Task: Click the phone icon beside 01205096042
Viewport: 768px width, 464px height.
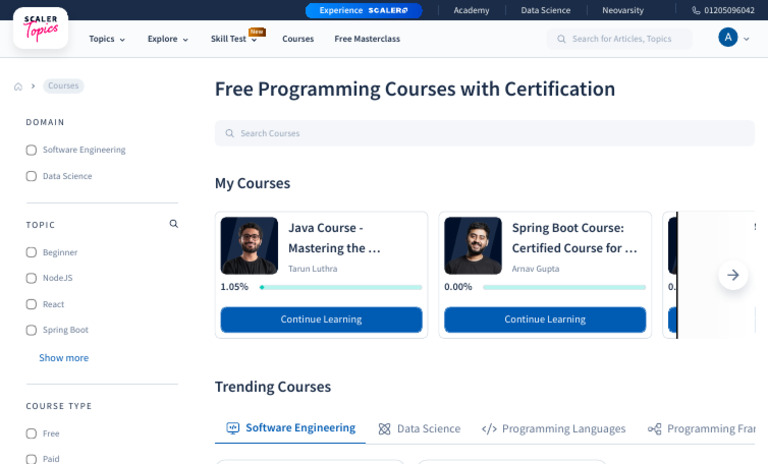Action: 696,10
